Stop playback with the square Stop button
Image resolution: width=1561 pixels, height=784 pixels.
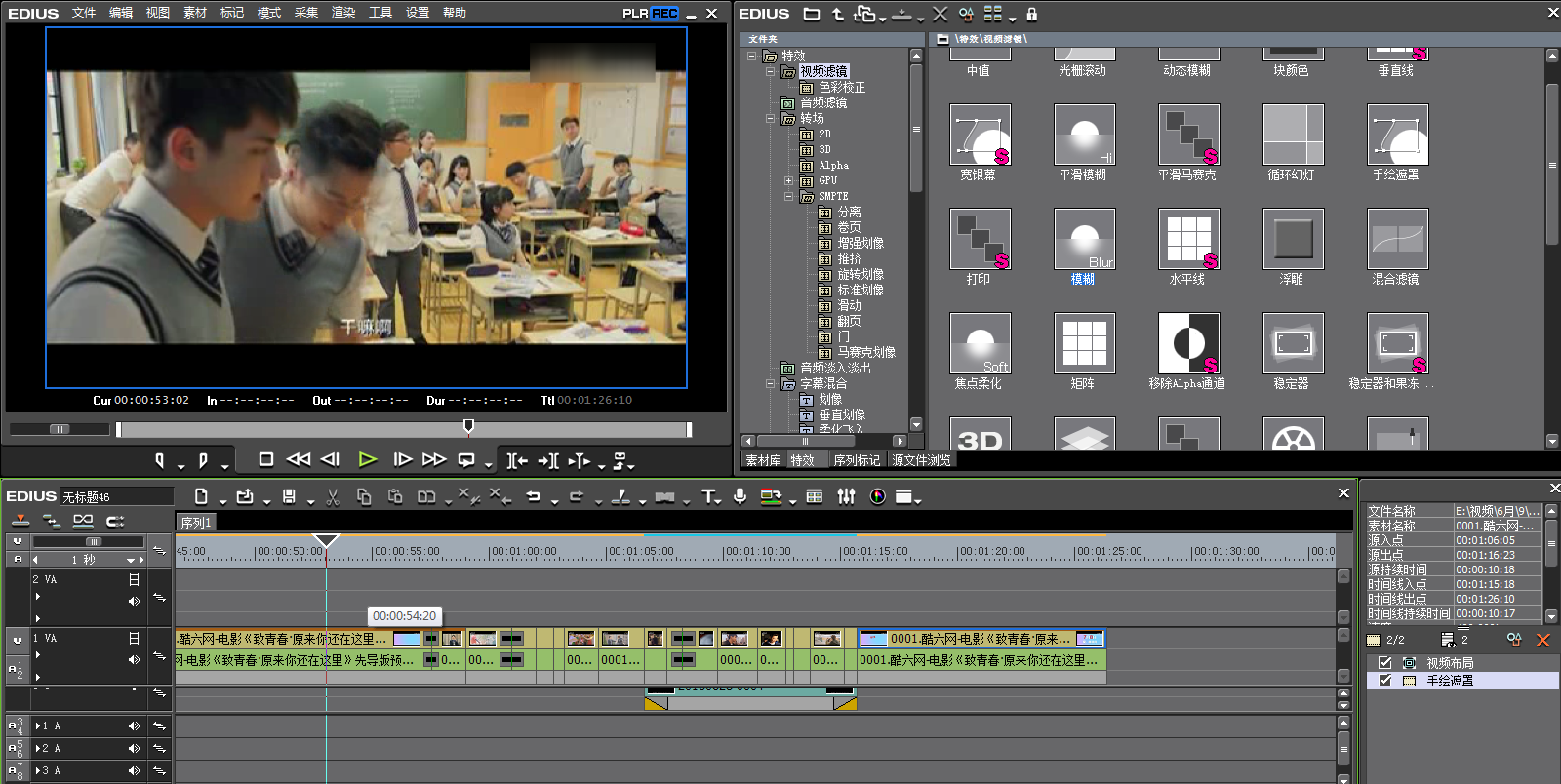click(265, 459)
